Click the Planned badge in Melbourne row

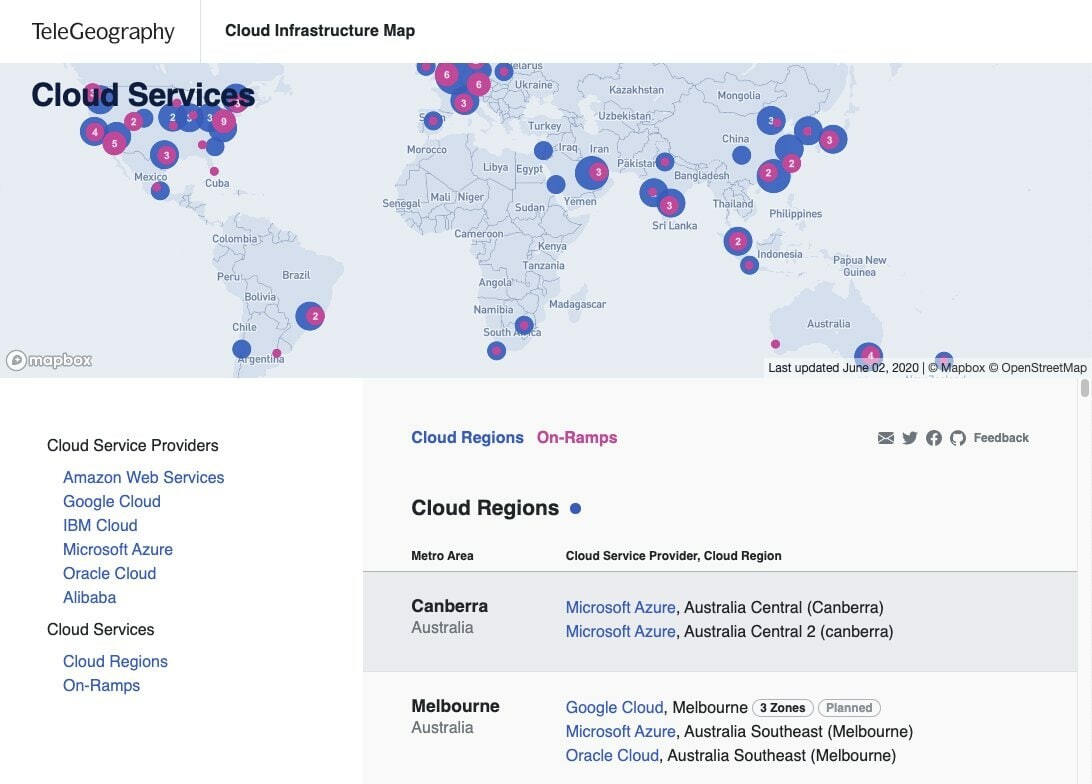click(x=849, y=708)
